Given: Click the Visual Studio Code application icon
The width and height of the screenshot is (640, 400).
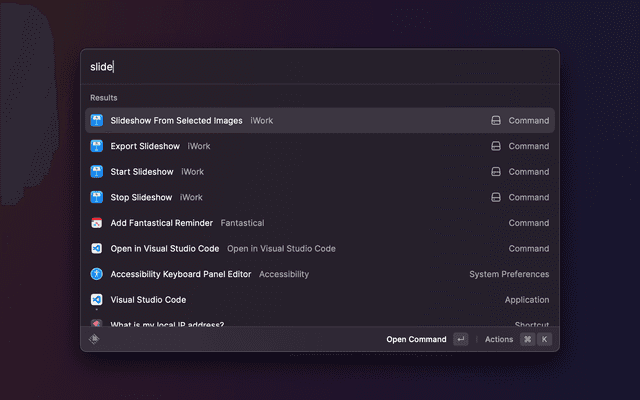Looking at the screenshot, I should point(97,299).
